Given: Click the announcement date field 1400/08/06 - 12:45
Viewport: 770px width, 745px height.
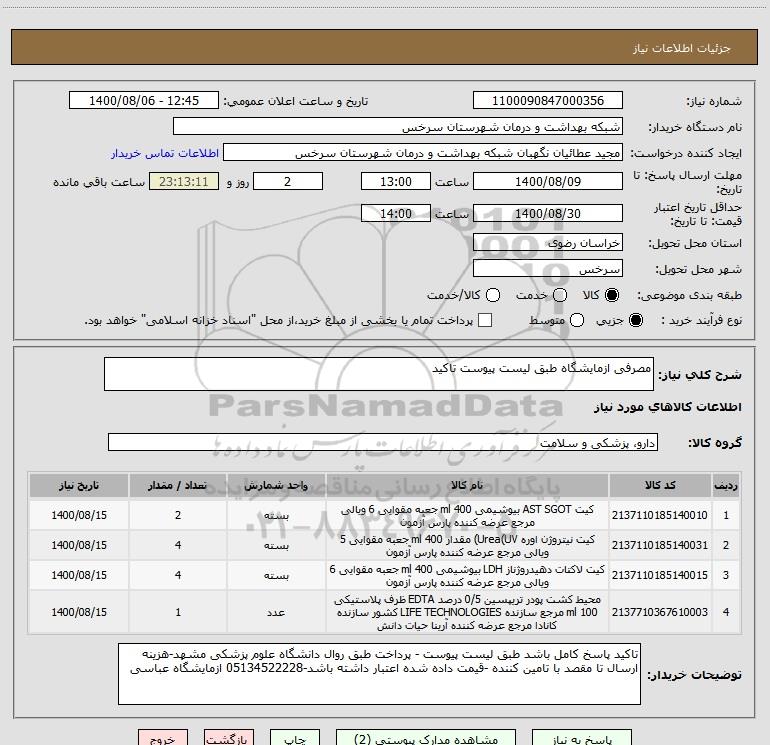Looking at the screenshot, I should coord(144,100).
